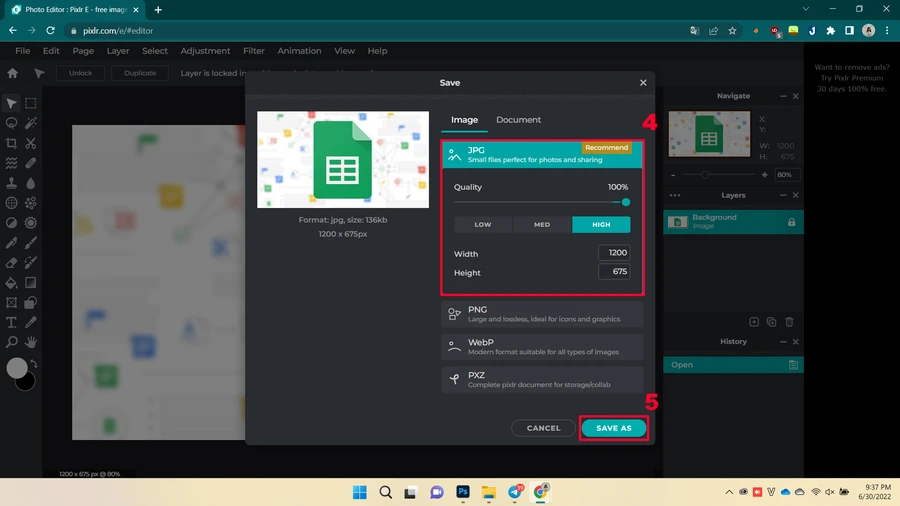Switch to the Image tab
Screen dimensions: 900x506
click(x=464, y=119)
